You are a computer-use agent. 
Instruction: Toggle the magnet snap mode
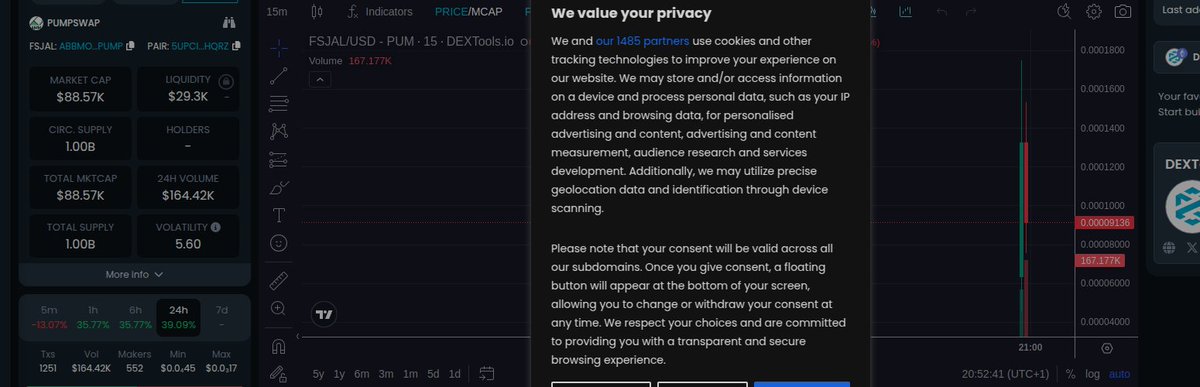(279, 347)
